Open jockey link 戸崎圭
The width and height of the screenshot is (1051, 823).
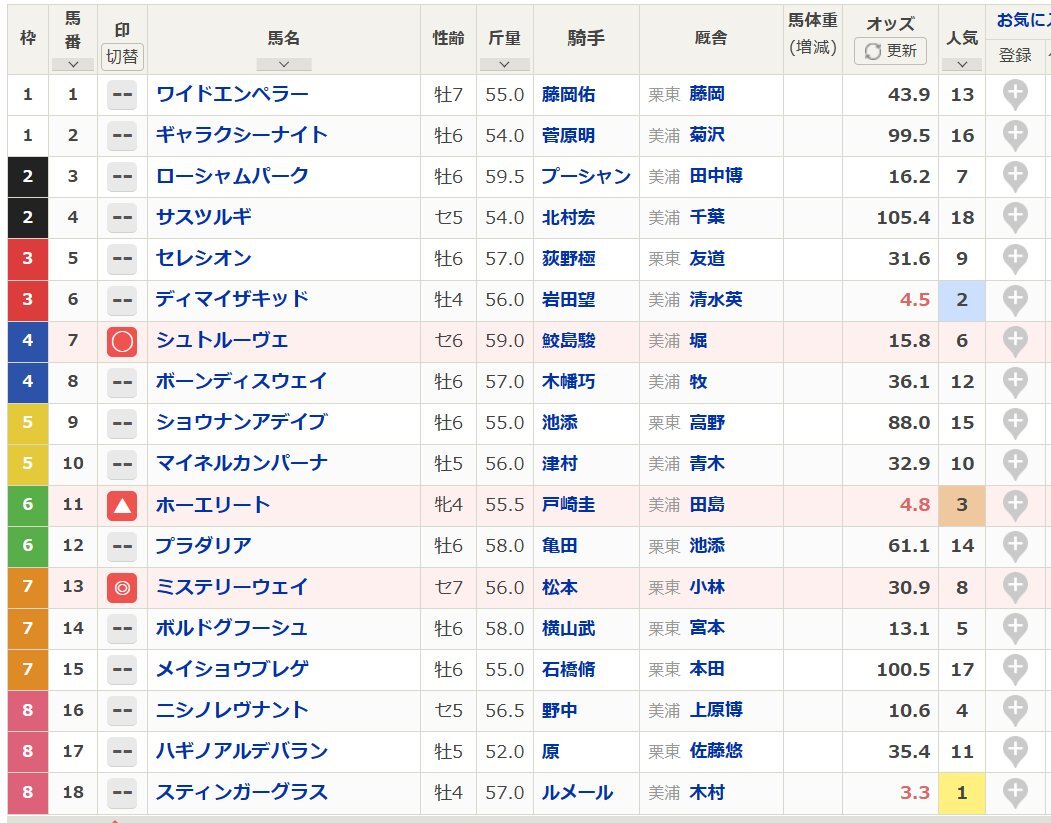tap(568, 505)
